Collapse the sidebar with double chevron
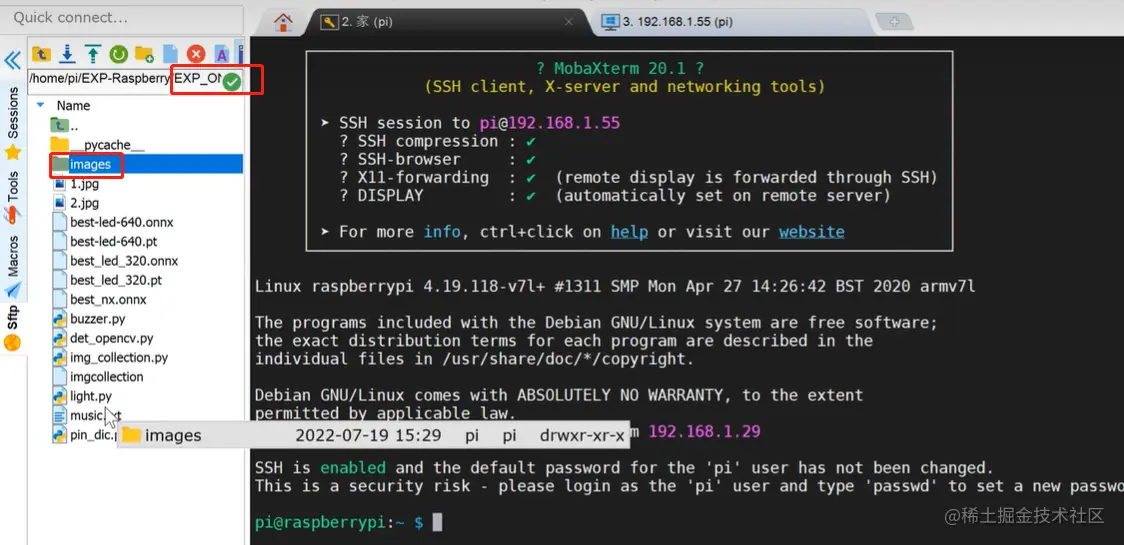 (12, 60)
